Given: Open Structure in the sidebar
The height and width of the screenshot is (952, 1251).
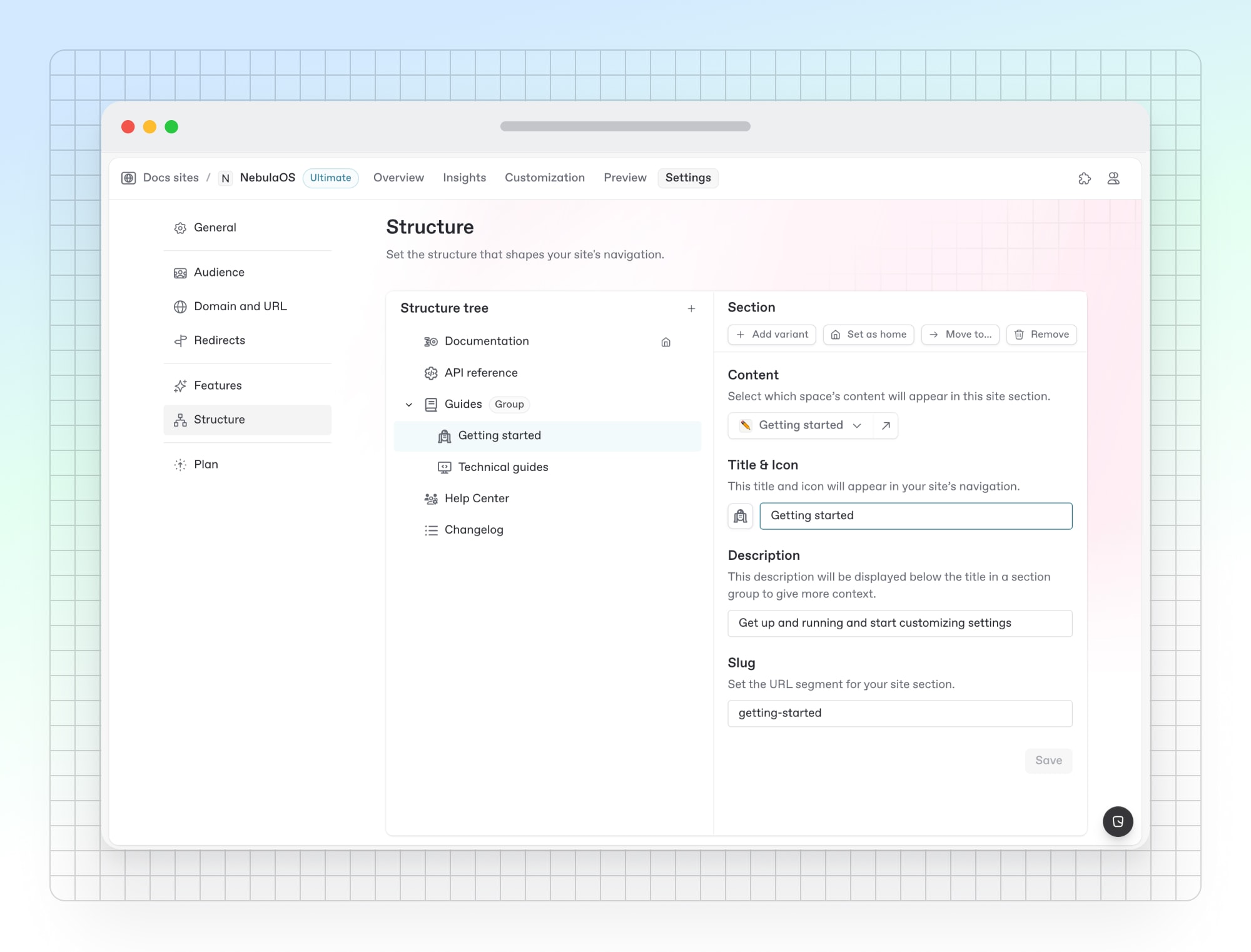Looking at the screenshot, I should [247, 420].
